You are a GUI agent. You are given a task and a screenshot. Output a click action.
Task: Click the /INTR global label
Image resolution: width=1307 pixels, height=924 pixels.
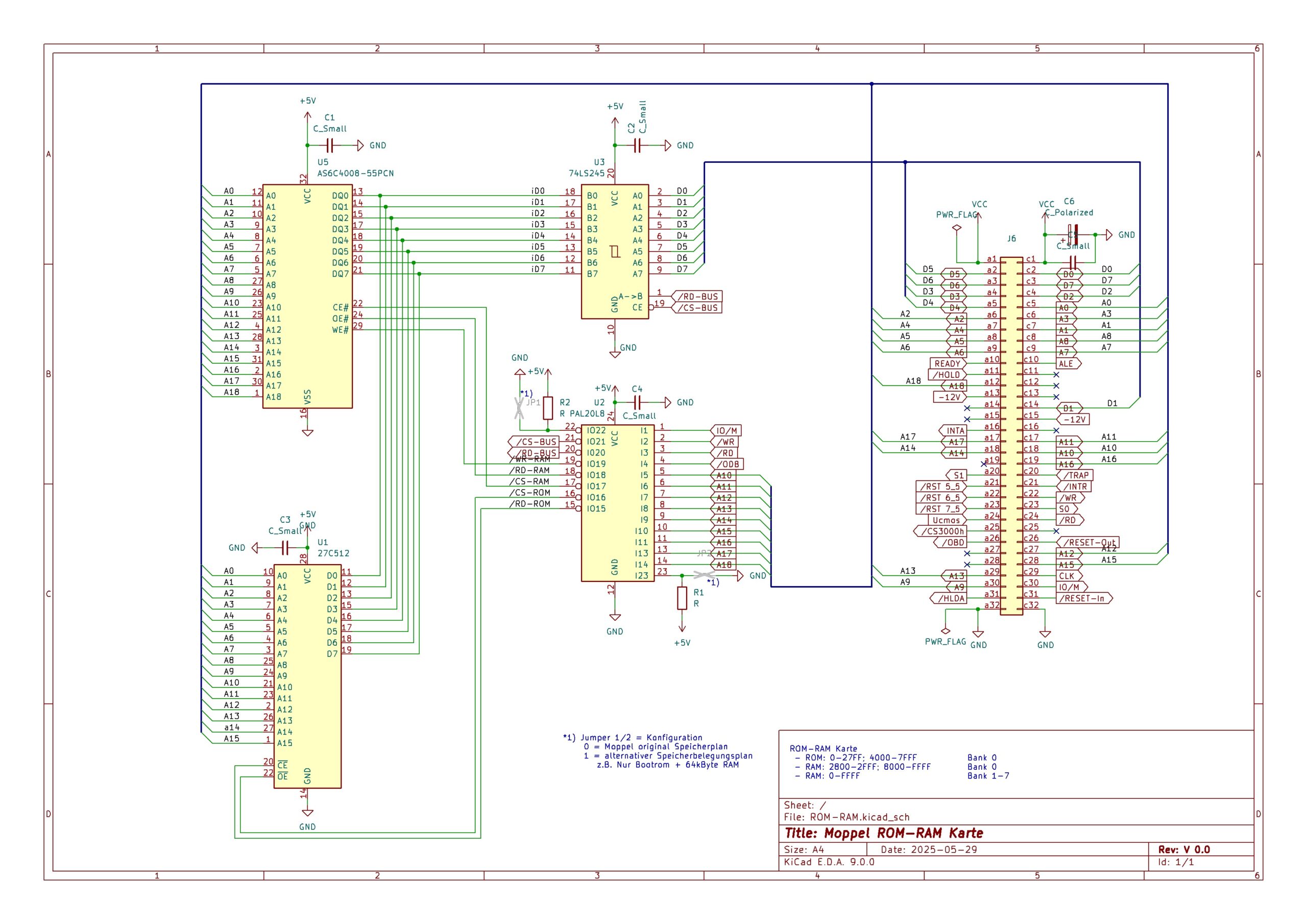[x=1074, y=486]
